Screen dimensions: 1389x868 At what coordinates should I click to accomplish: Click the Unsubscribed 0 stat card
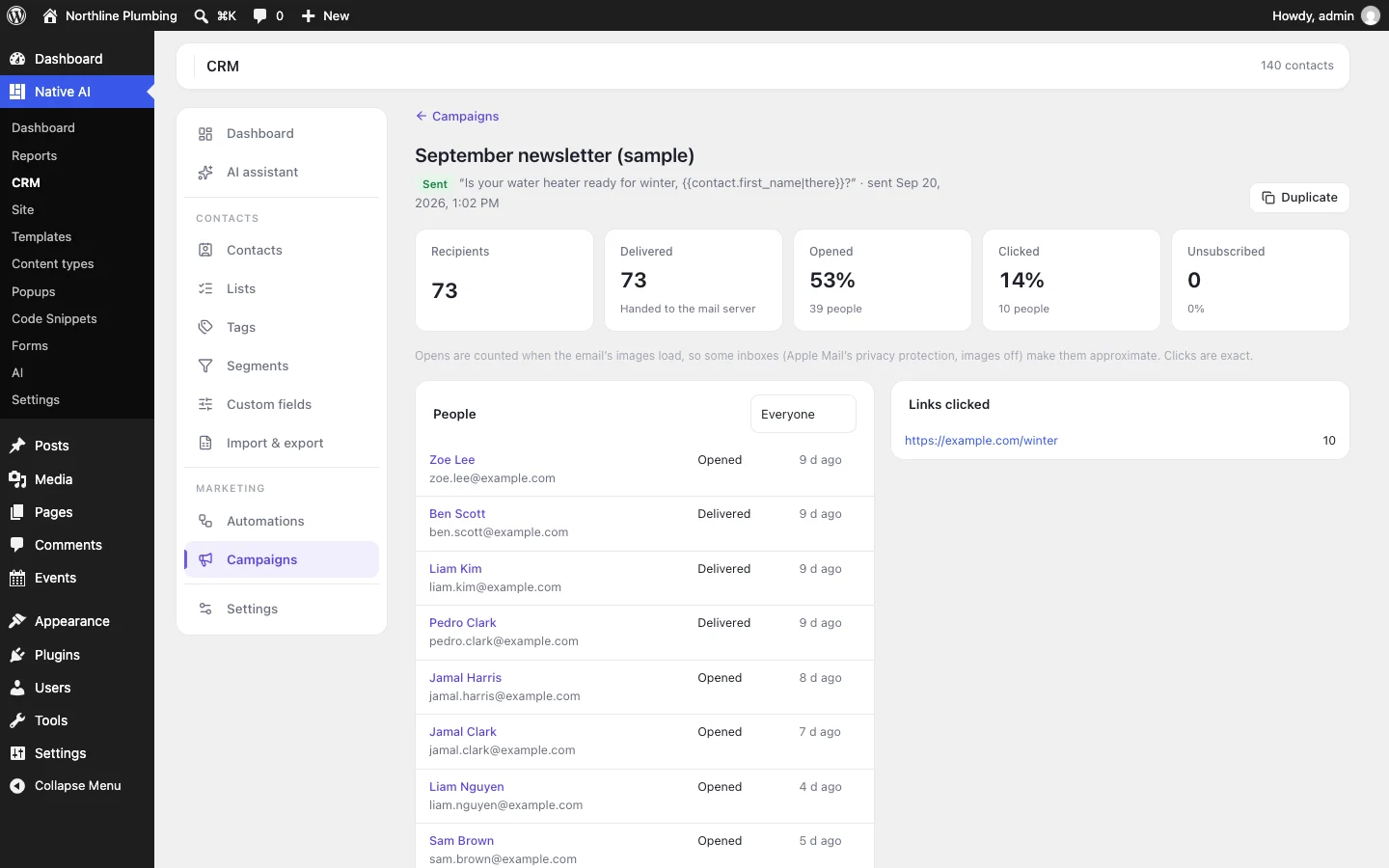point(1261,280)
